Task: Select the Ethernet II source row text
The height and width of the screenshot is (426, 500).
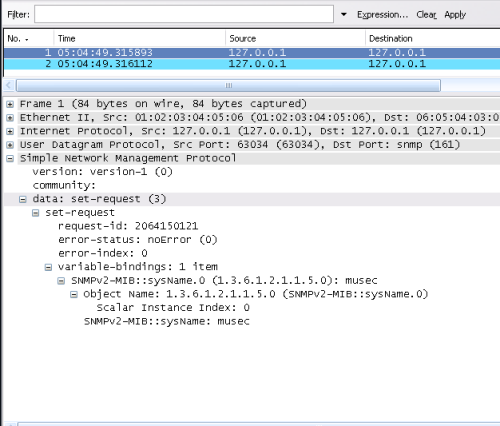Action: (259, 118)
